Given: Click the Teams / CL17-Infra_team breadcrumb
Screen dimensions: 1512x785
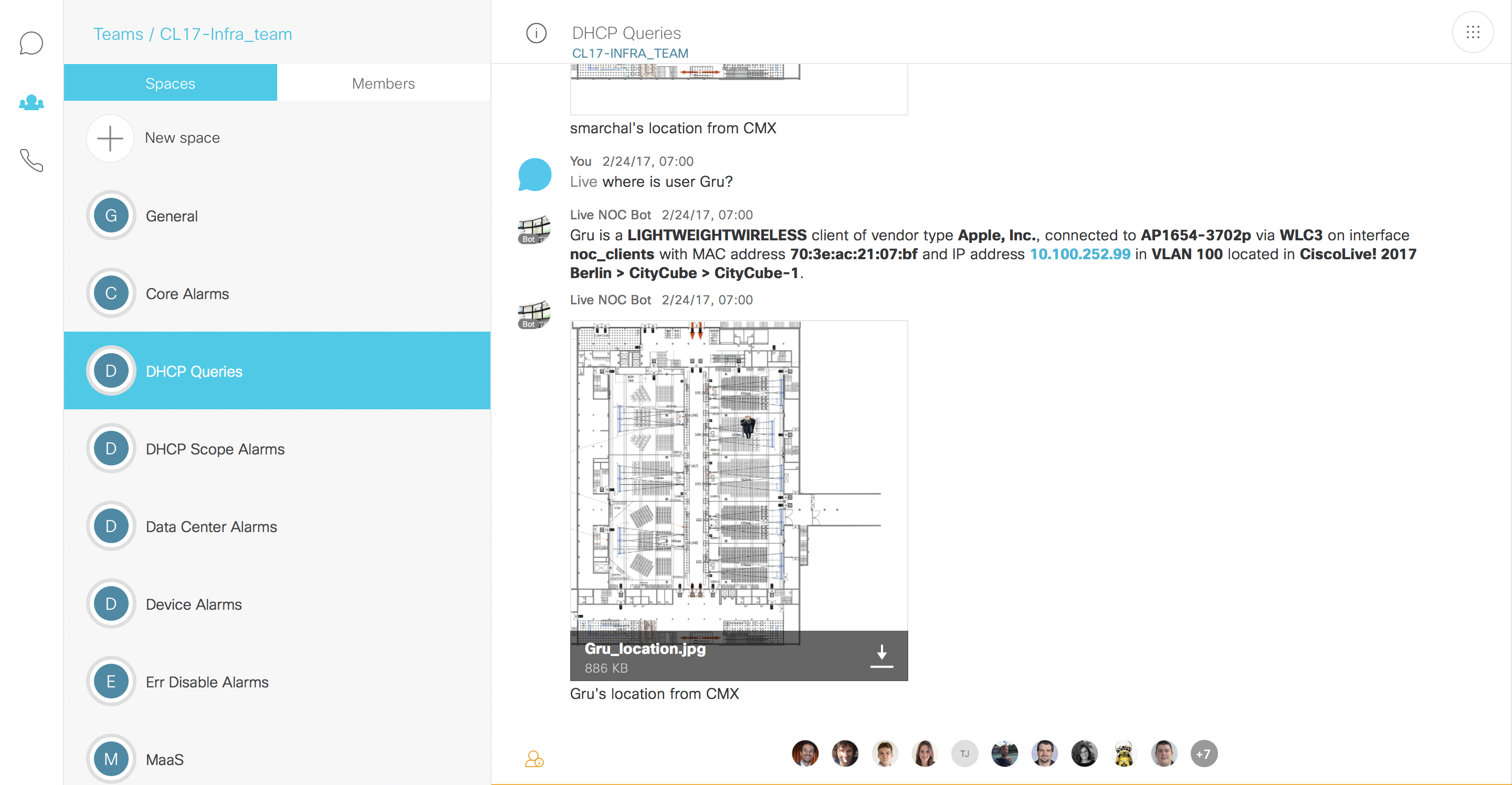Looking at the screenshot, I should click(193, 34).
